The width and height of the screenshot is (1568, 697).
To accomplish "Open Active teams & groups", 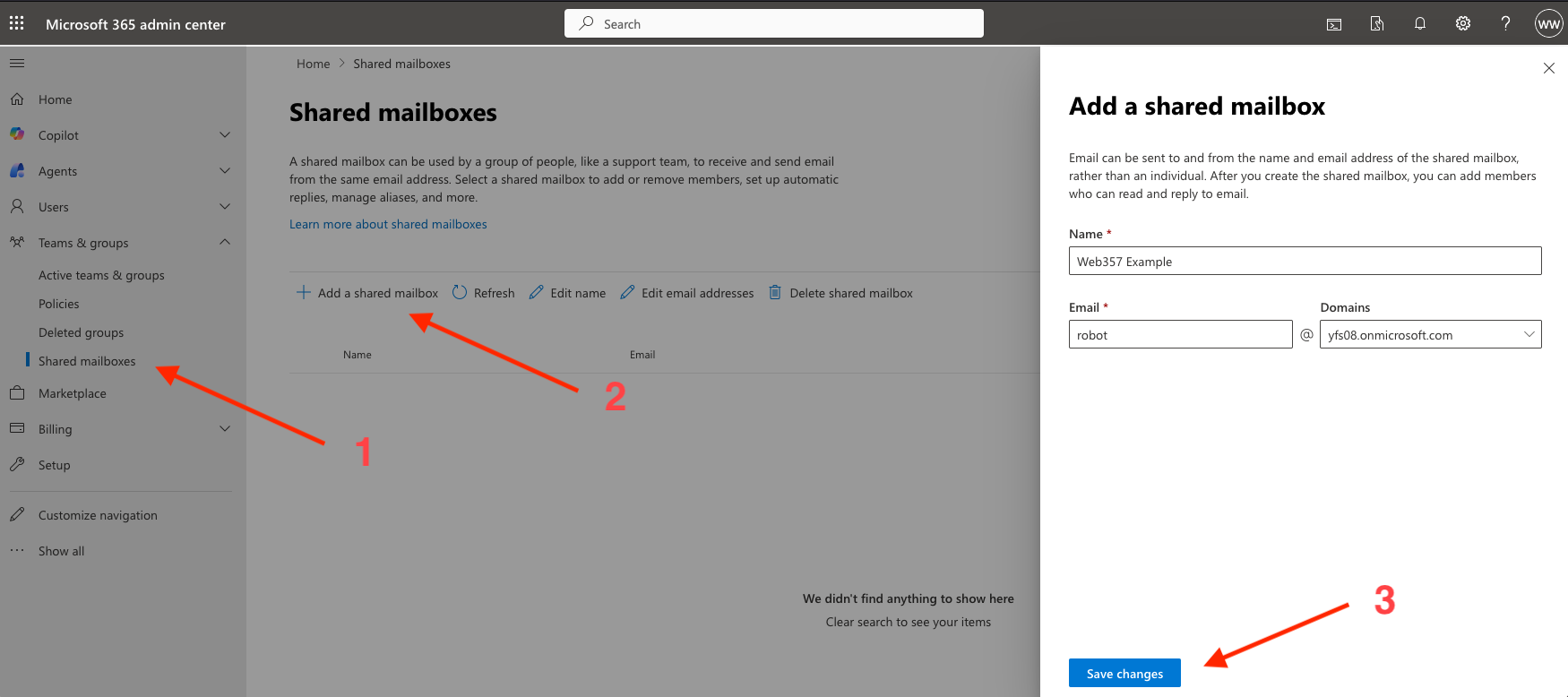I will [101, 275].
